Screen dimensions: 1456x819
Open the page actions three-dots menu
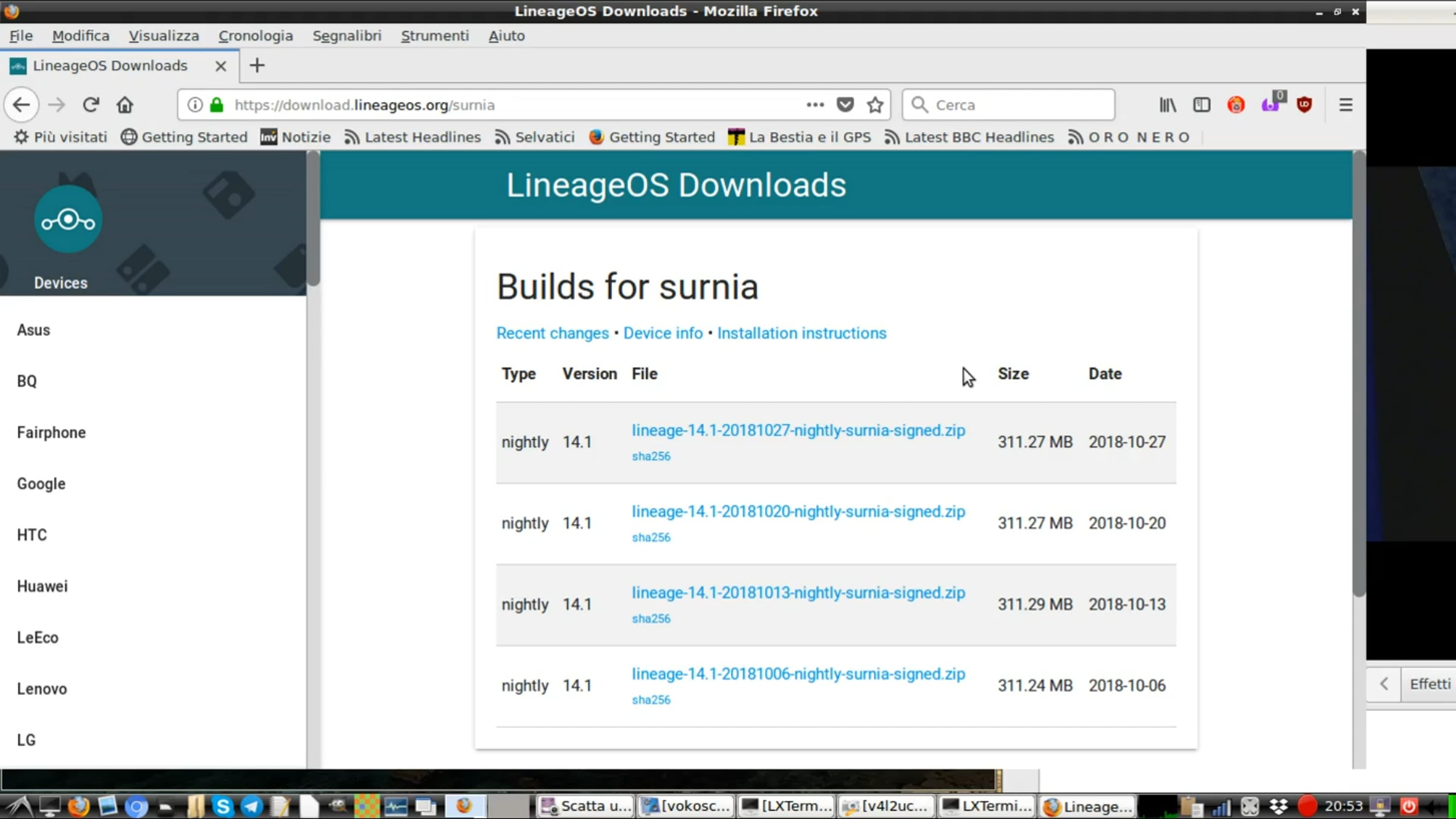pos(815,105)
